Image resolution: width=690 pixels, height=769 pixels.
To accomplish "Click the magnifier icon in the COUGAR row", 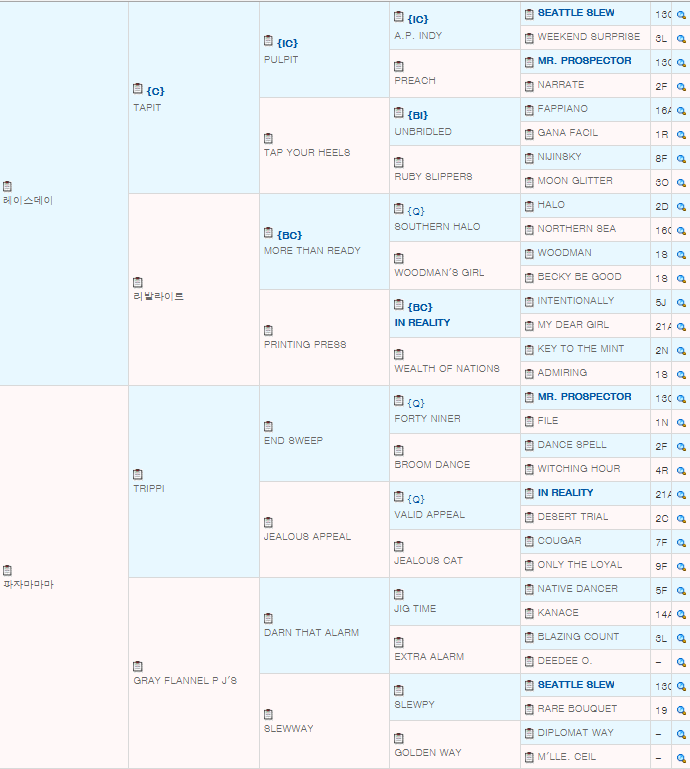I will coord(681,543).
